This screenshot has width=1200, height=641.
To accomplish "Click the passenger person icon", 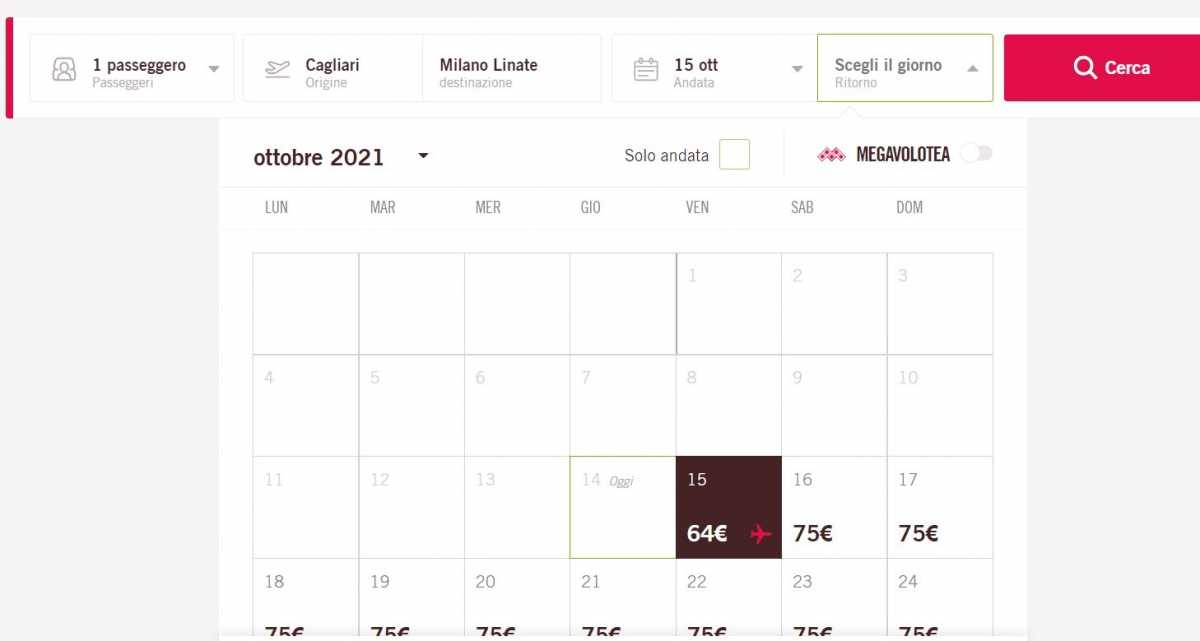I will pos(64,69).
